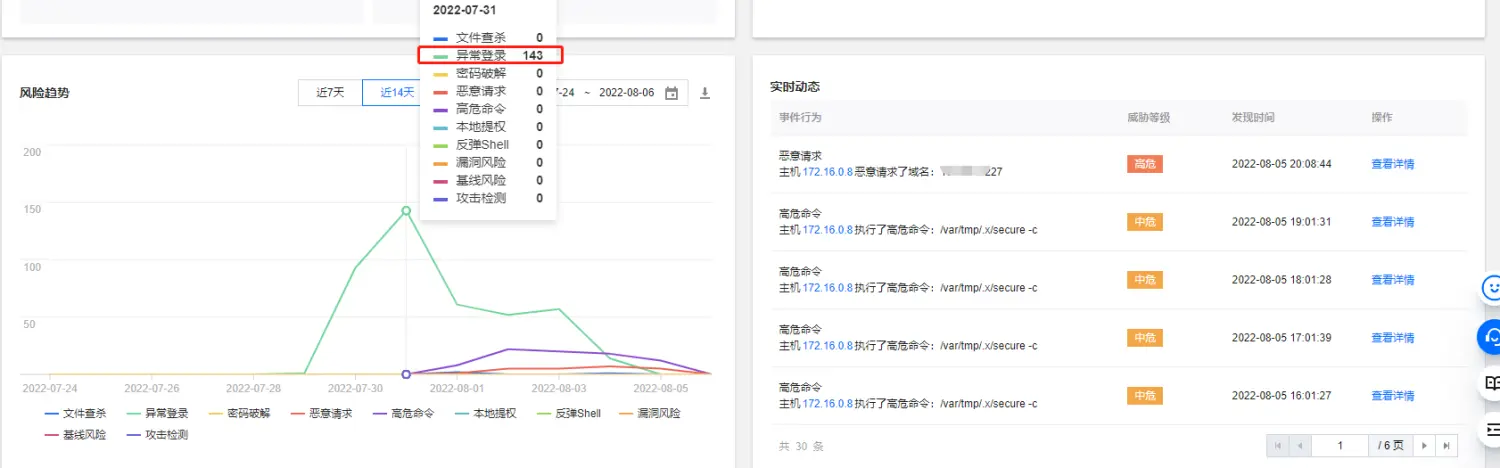Toggle 高危命令 series in chart legend
This screenshot has width=1500, height=468.
[x=404, y=413]
